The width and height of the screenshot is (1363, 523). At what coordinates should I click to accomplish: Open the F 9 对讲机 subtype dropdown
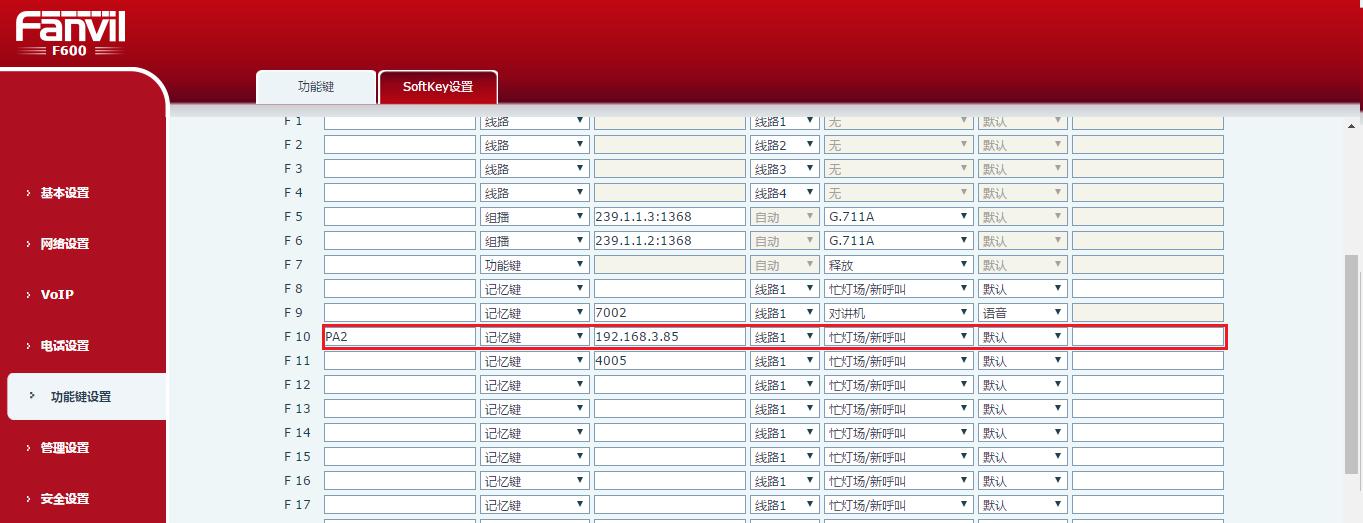(898, 313)
